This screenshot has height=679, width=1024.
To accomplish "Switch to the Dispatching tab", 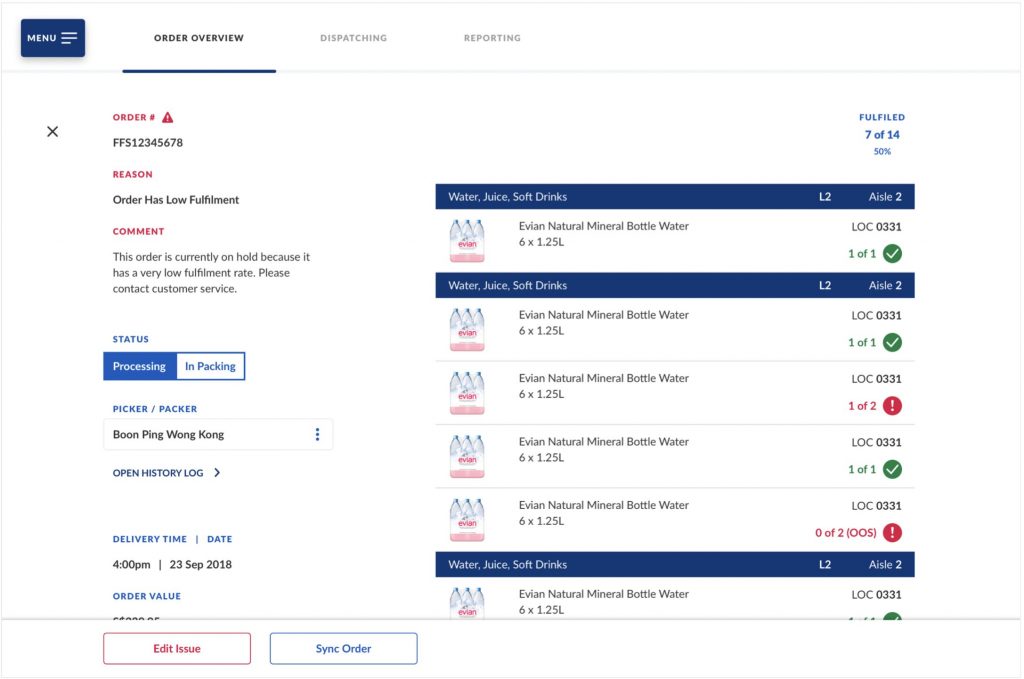I will tap(353, 38).
